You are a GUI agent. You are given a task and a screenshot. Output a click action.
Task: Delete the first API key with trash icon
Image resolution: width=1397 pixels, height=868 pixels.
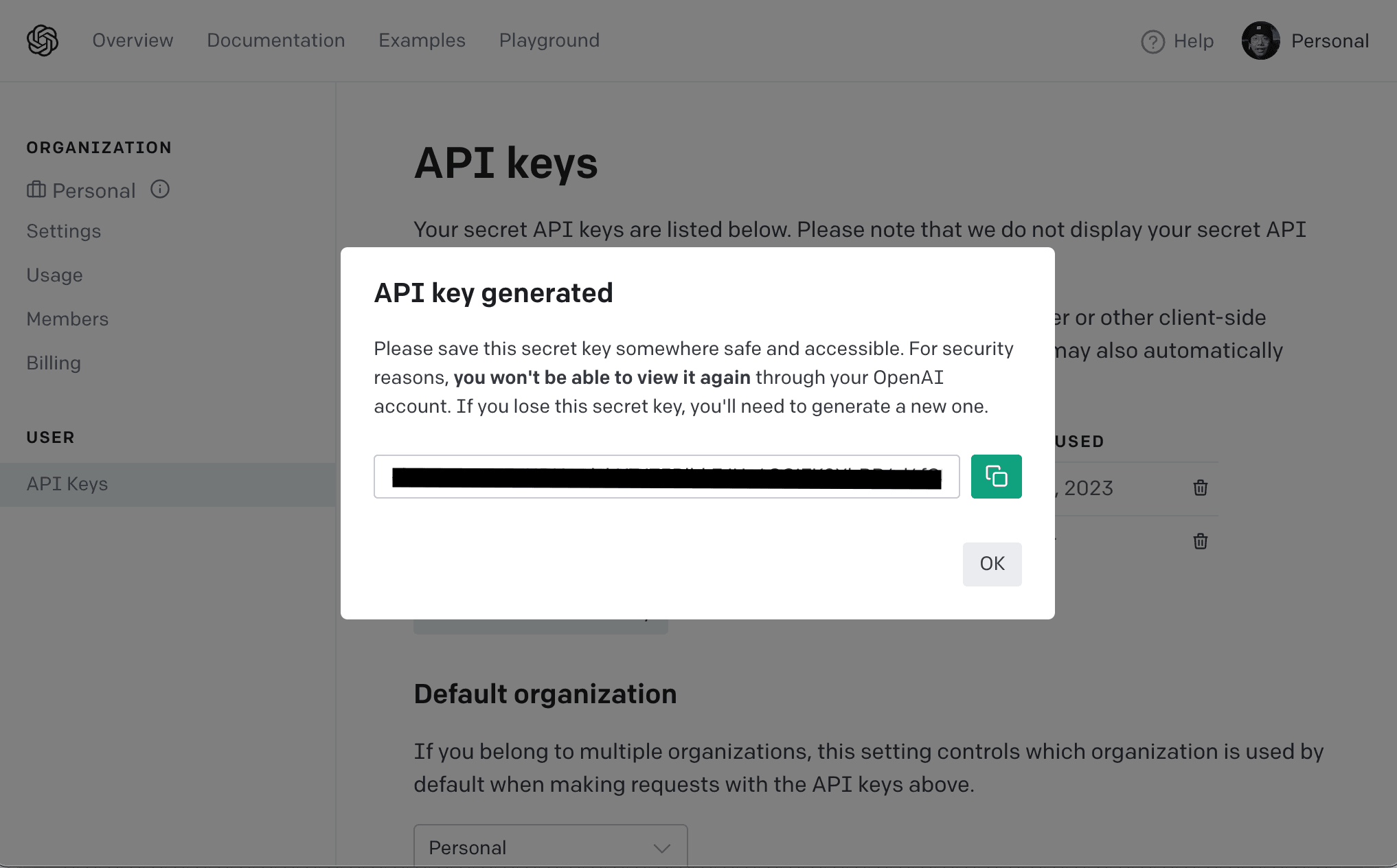coord(1200,488)
